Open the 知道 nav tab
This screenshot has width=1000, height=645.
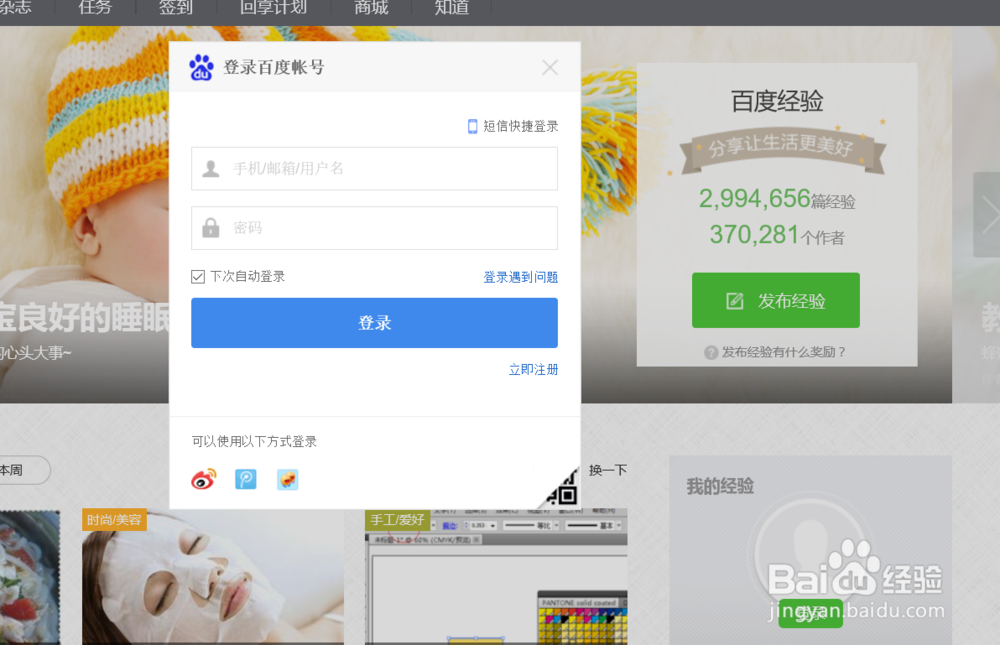[x=452, y=8]
